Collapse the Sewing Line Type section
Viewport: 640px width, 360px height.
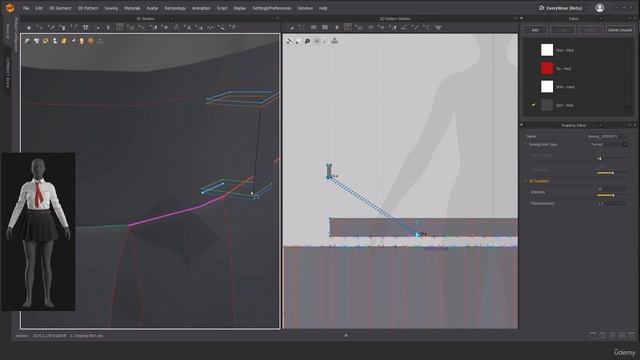[x=526, y=144]
